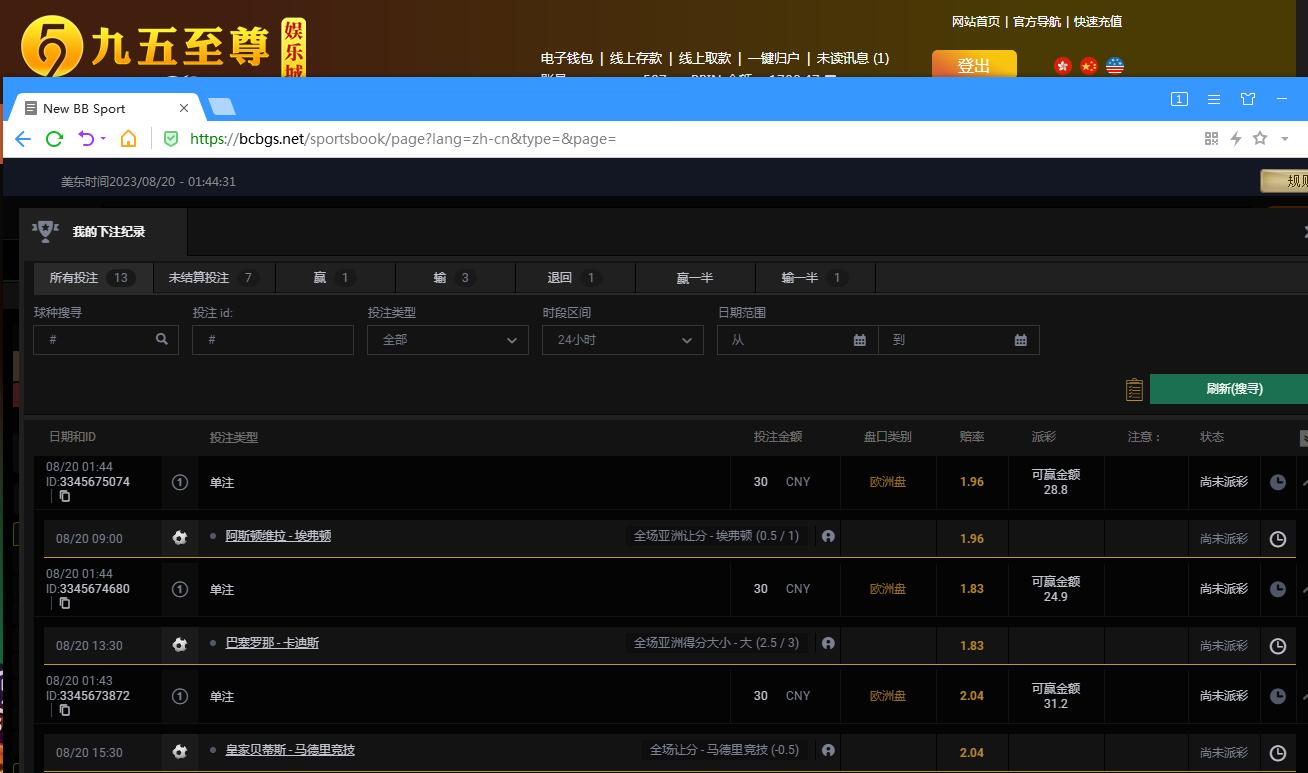
Task: Click the clipboard icon beside 刷新(搜寻)
Action: (1134, 389)
